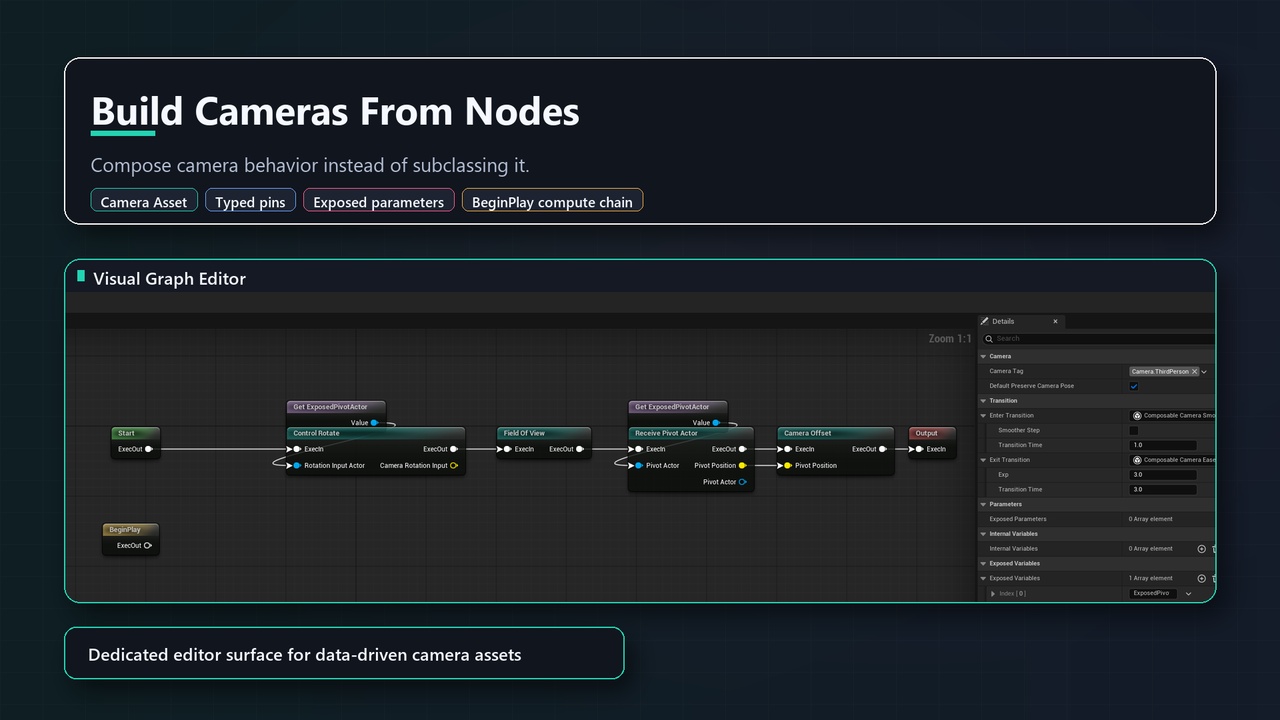Click the ExecOut pin on Control Rotate

coord(454,449)
